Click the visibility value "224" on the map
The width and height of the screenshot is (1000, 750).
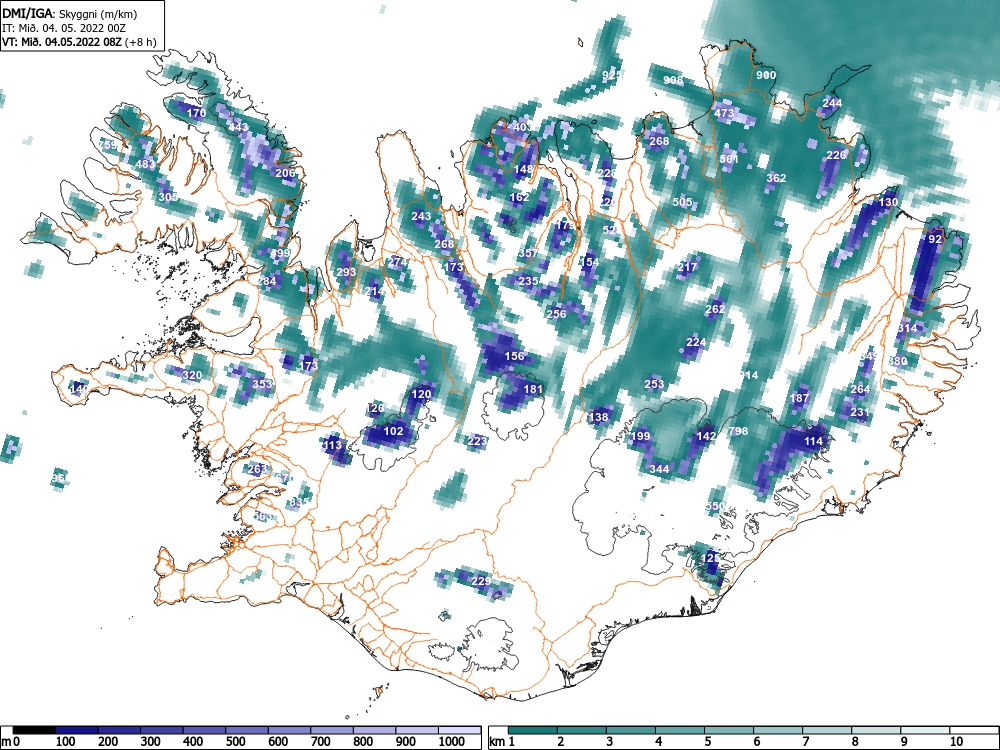click(696, 342)
